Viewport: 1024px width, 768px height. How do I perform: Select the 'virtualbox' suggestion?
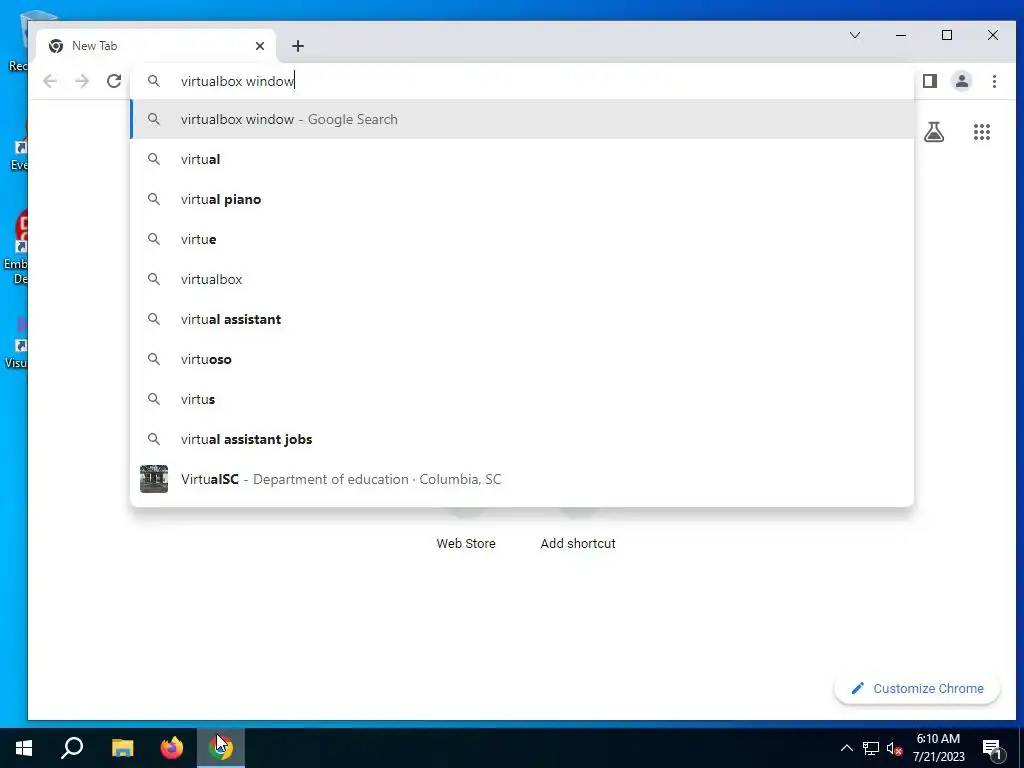pyautogui.click(x=522, y=279)
